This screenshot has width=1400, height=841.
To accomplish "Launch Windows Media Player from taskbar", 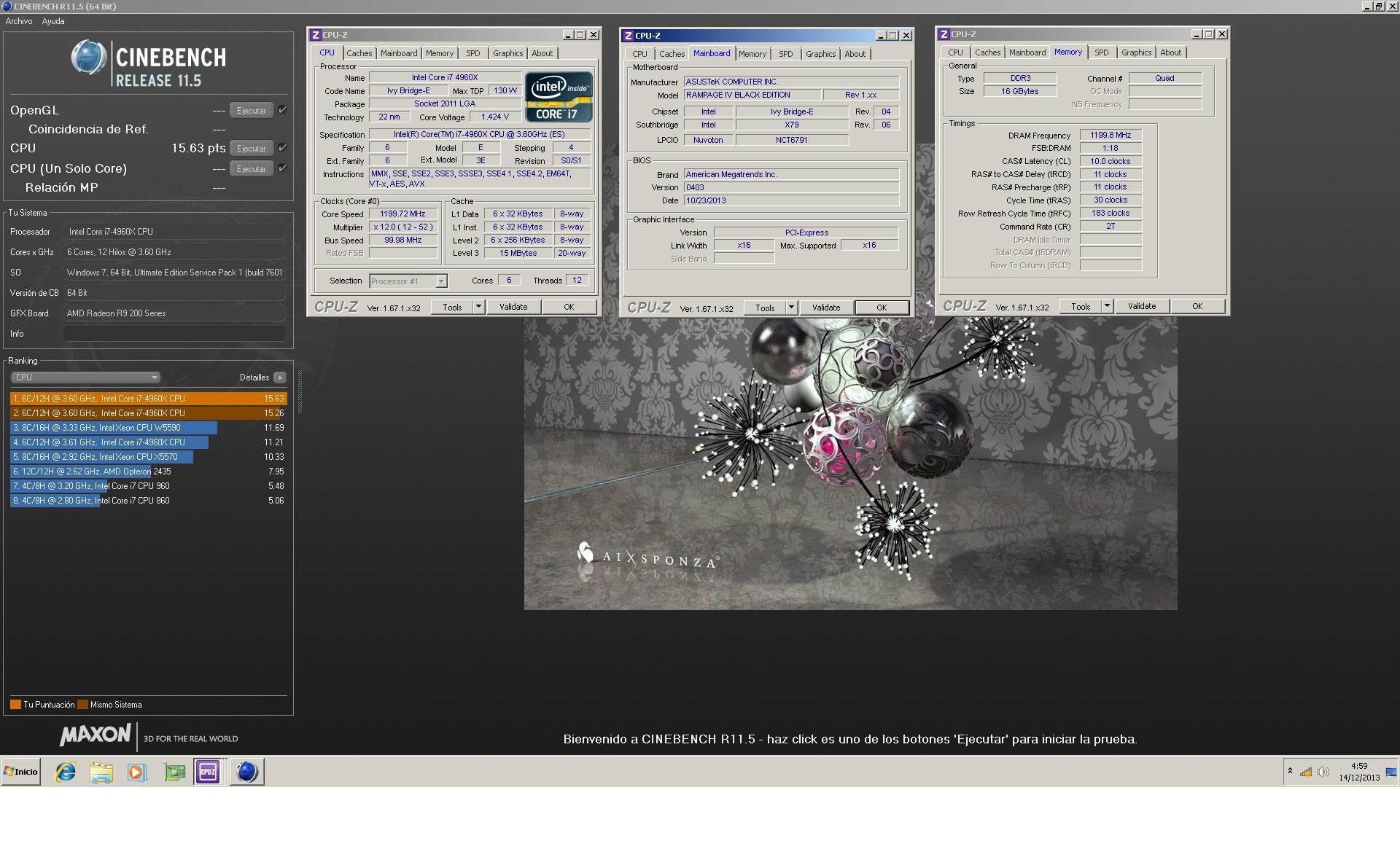I will (x=137, y=772).
